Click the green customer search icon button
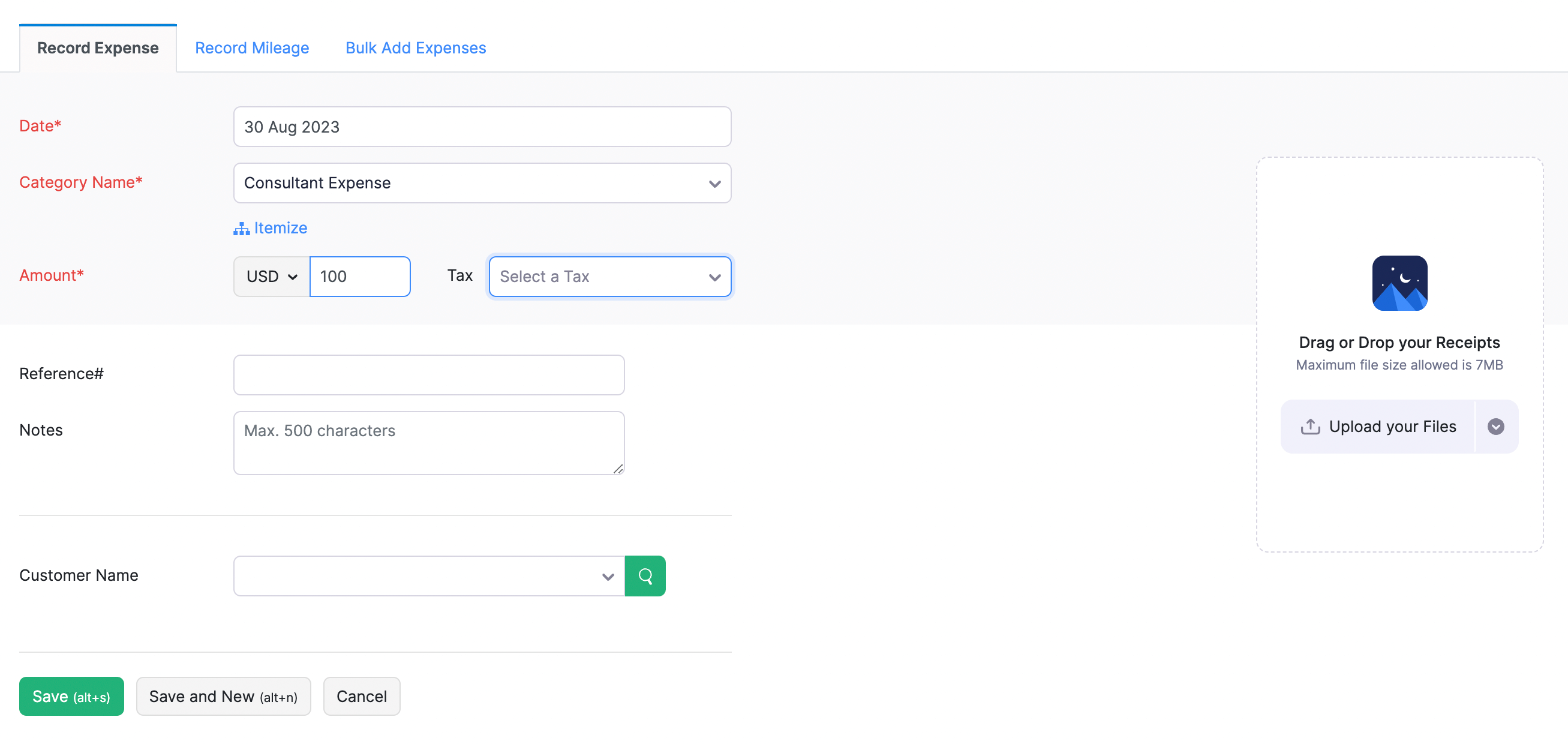 [645, 575]
